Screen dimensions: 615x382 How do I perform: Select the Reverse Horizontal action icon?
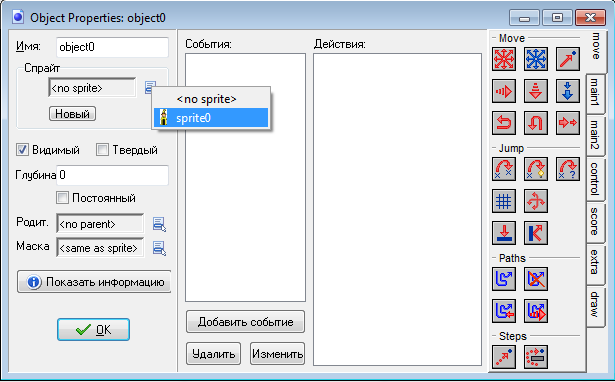point(504,123)
